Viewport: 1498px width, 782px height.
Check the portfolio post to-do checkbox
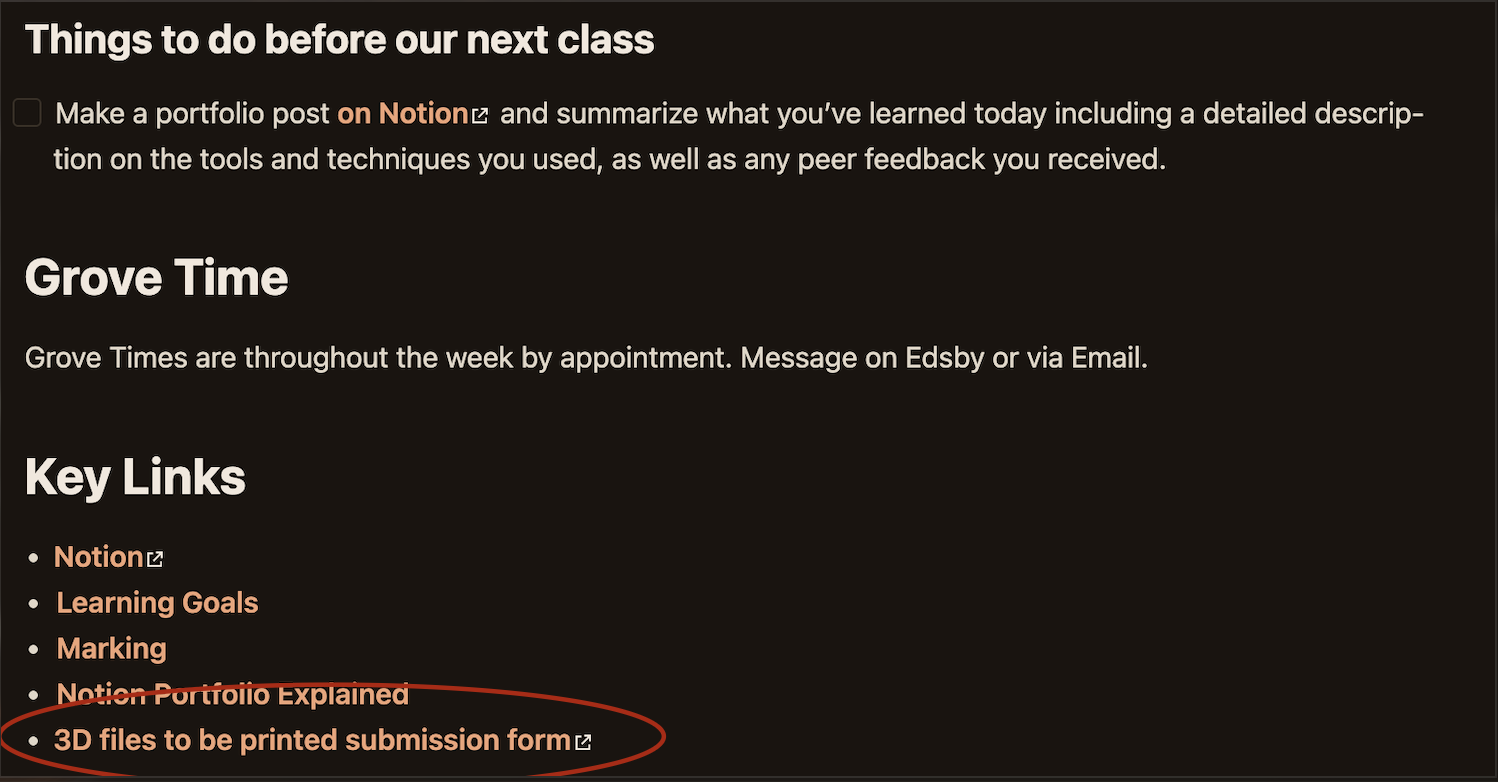(27, 113)
